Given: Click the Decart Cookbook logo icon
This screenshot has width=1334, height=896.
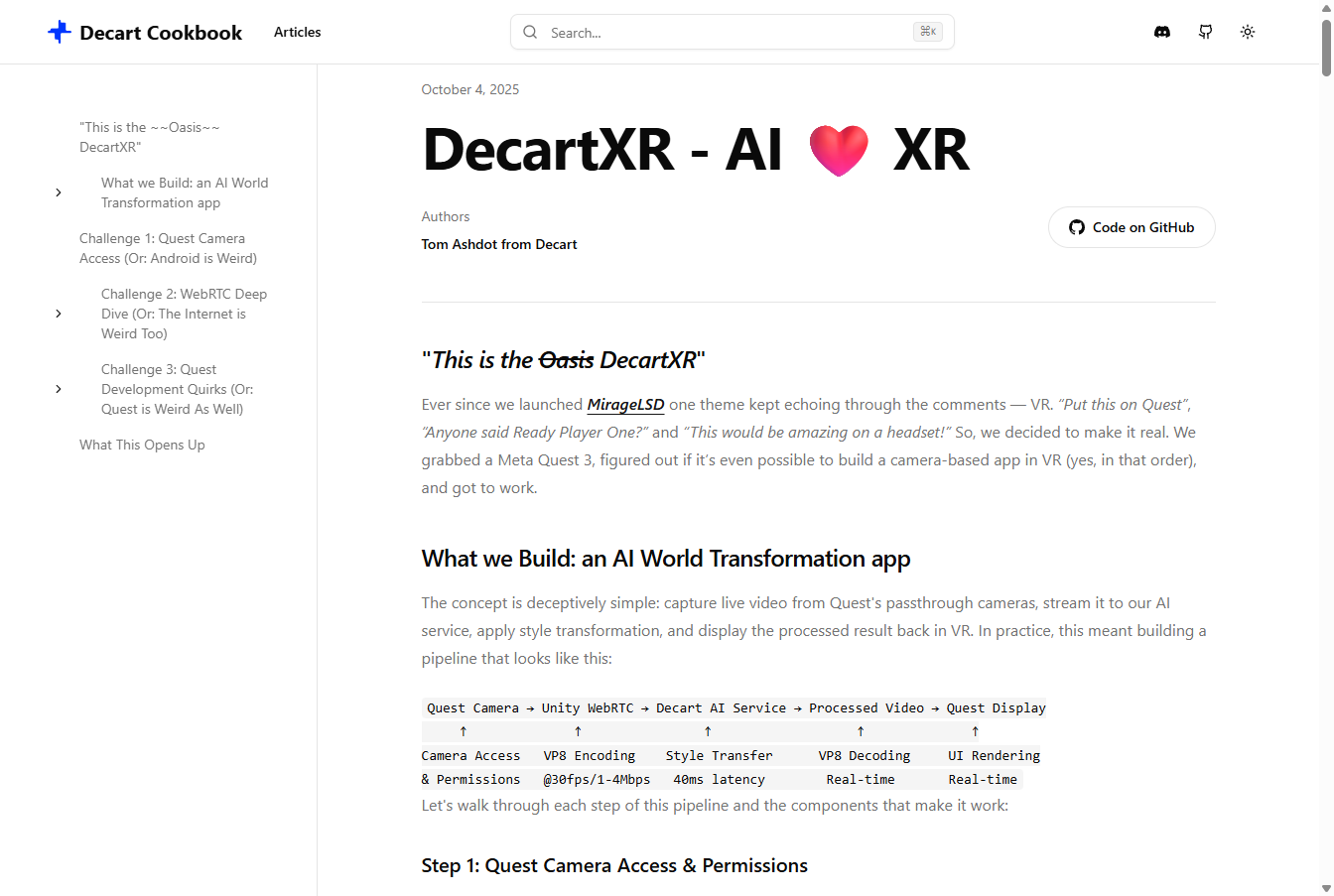Looking at the screenshot, I should [60, 32].
